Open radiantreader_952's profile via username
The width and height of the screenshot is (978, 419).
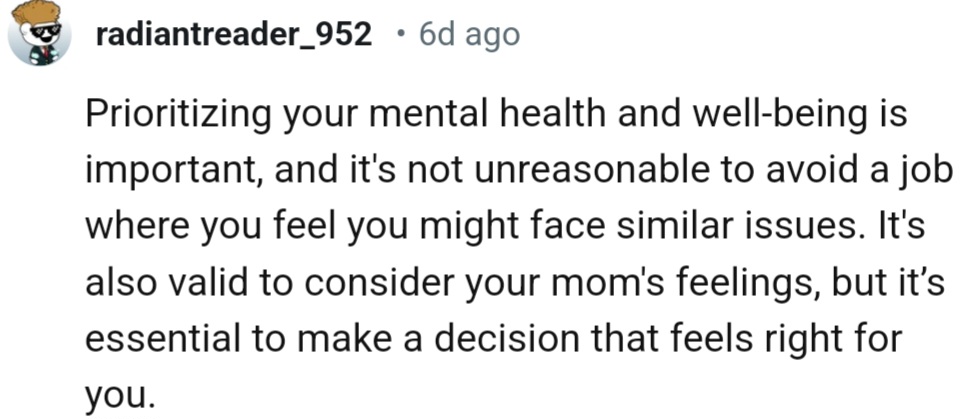click(x=235, y=35)
